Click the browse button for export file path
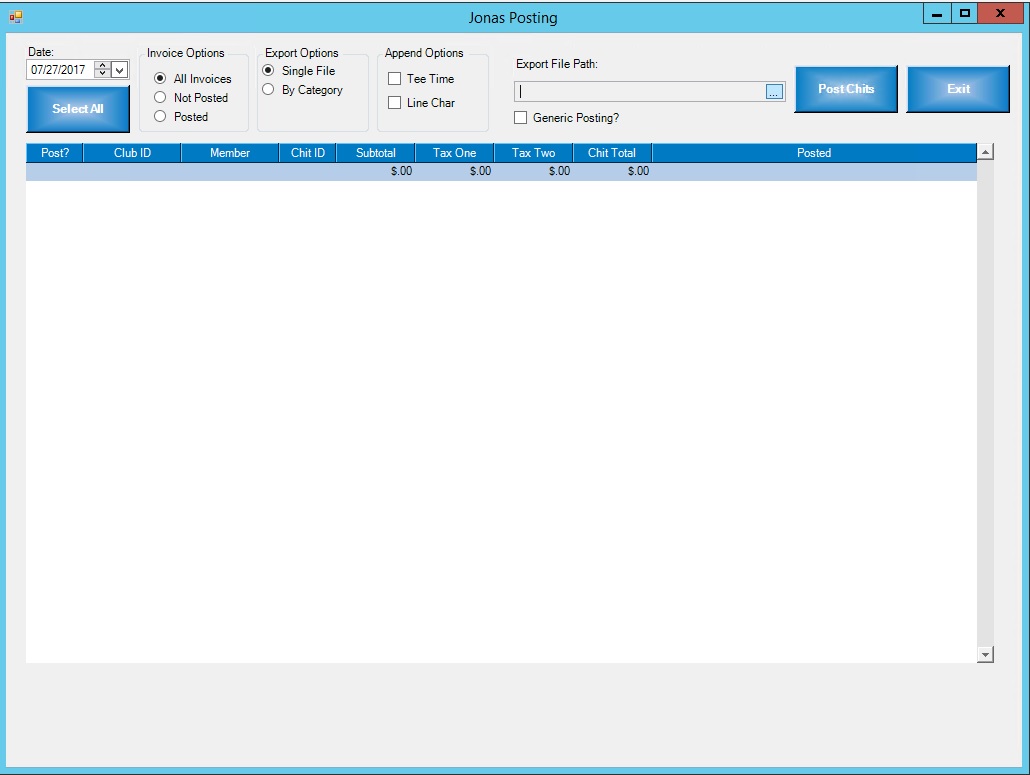 point(774,92)
